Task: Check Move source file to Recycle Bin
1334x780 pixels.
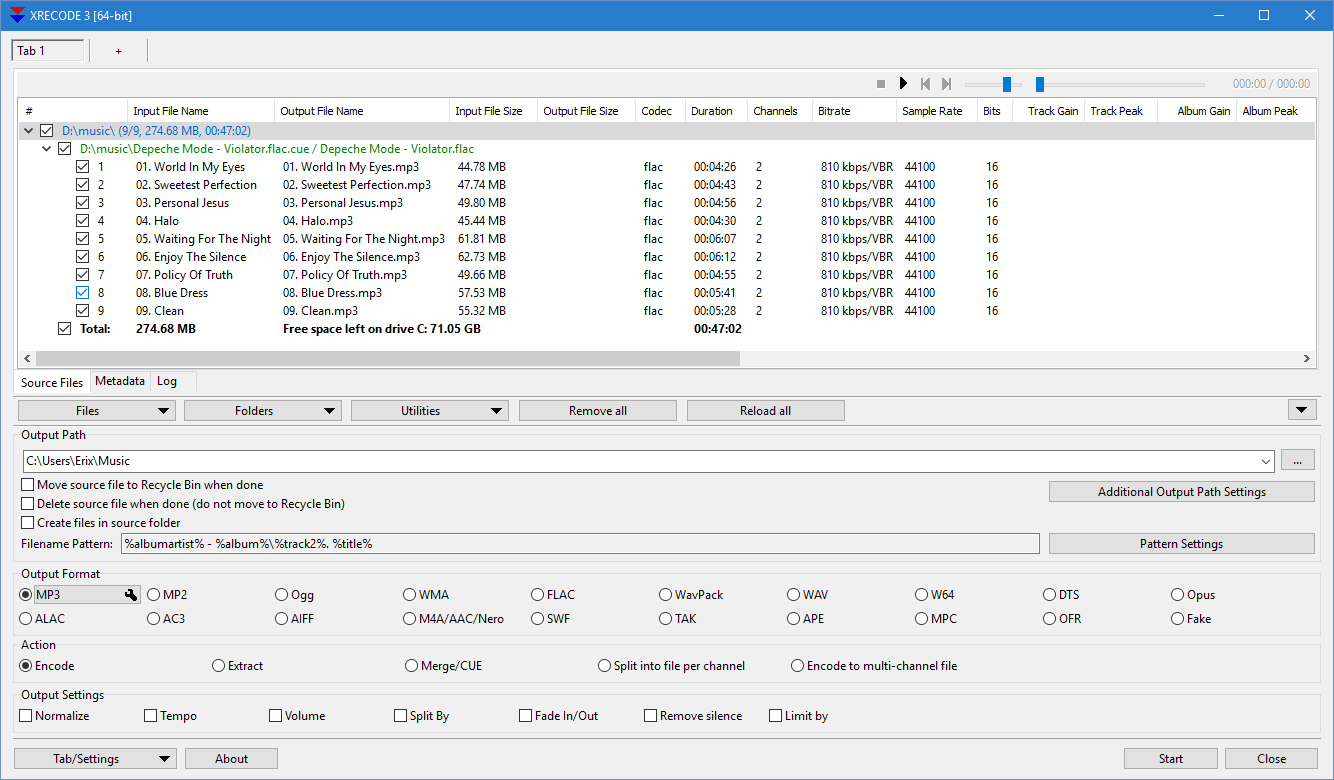Action: point(25,484)
